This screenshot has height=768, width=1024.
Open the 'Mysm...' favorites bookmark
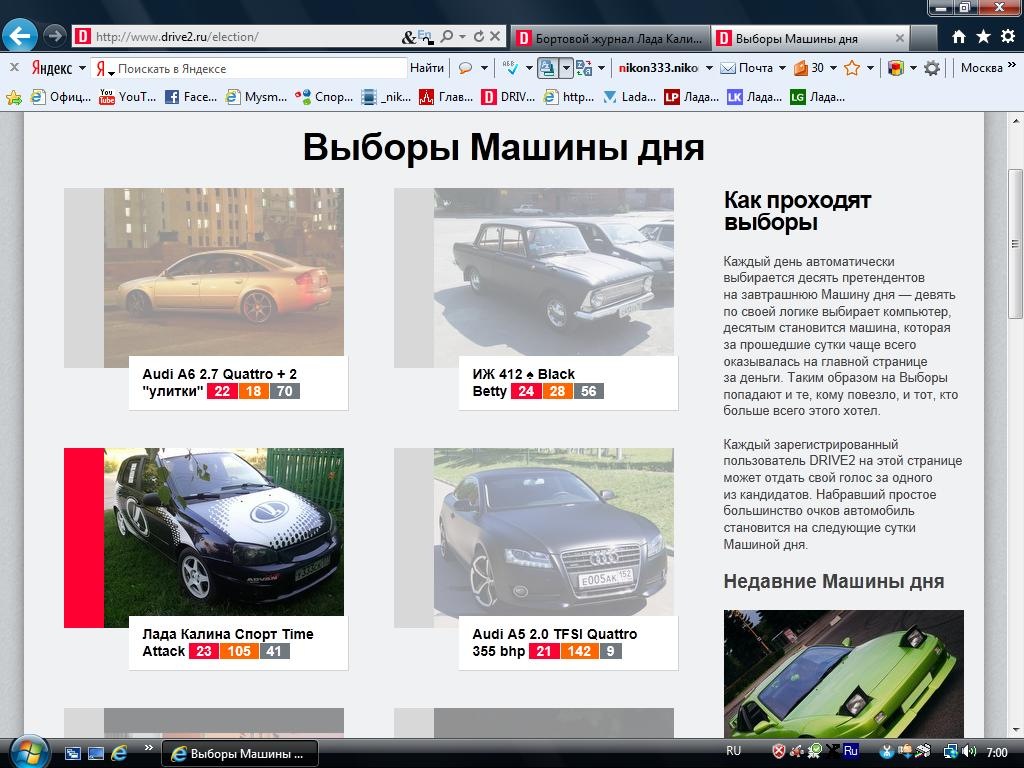coord(257,97)
